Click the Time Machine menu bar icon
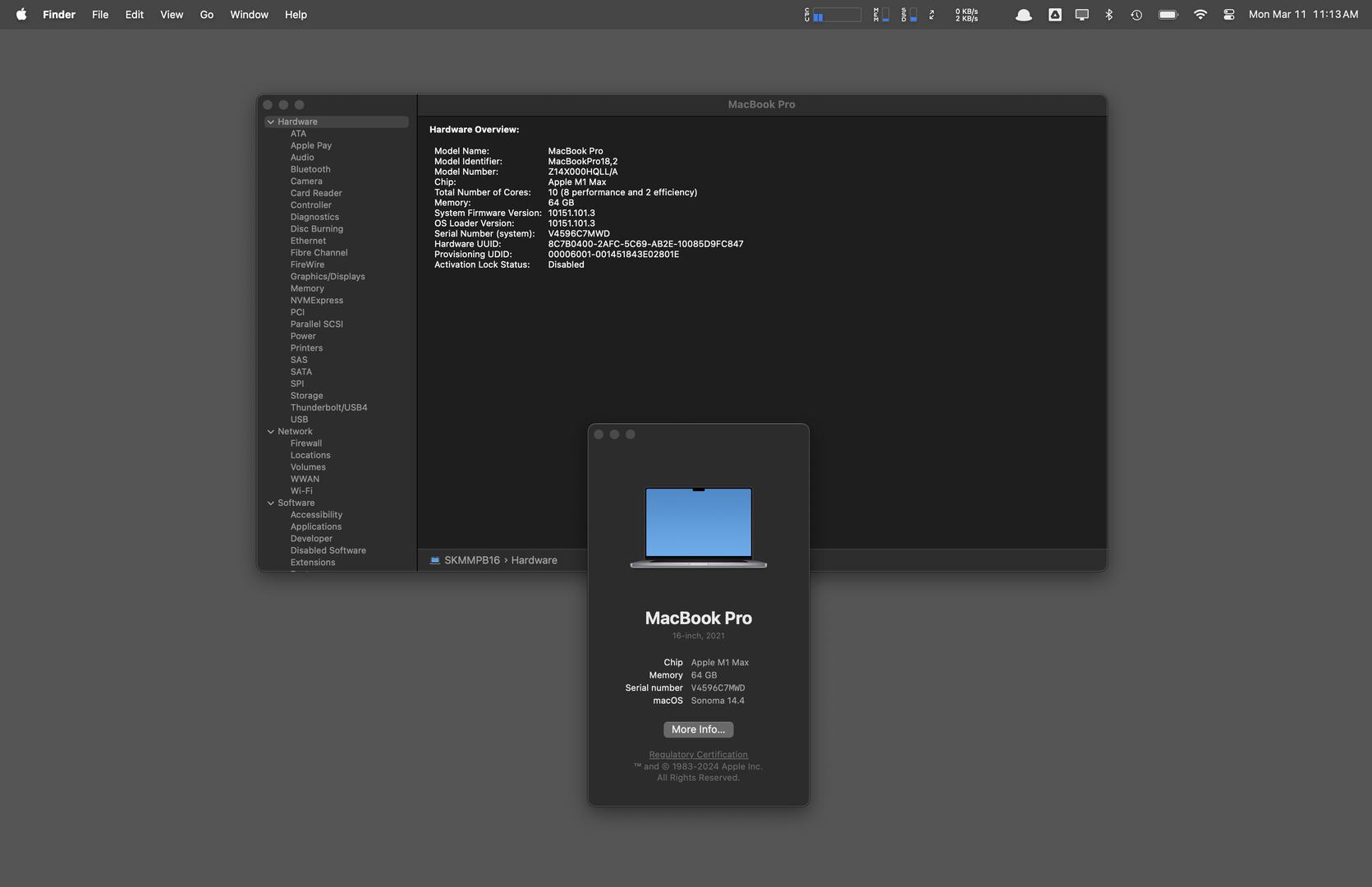Screen dimensions: 1372x887 coord(1136,15)
